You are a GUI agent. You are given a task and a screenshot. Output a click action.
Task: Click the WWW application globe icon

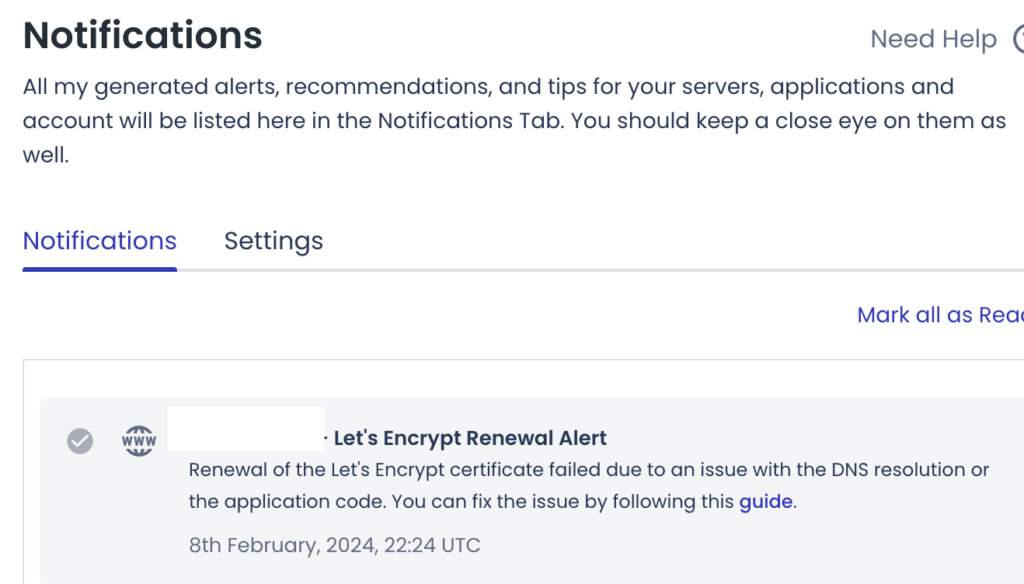139,440
